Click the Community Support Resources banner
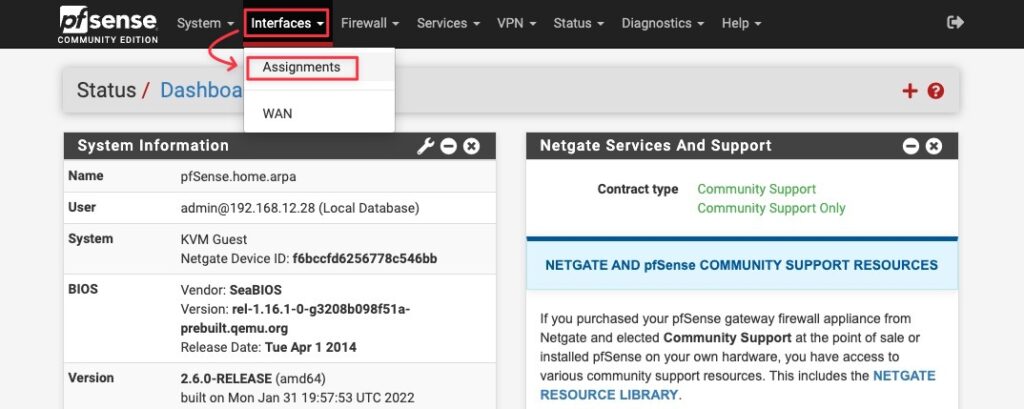This screenshot has width=1024, height=409. tap(741, 265)
